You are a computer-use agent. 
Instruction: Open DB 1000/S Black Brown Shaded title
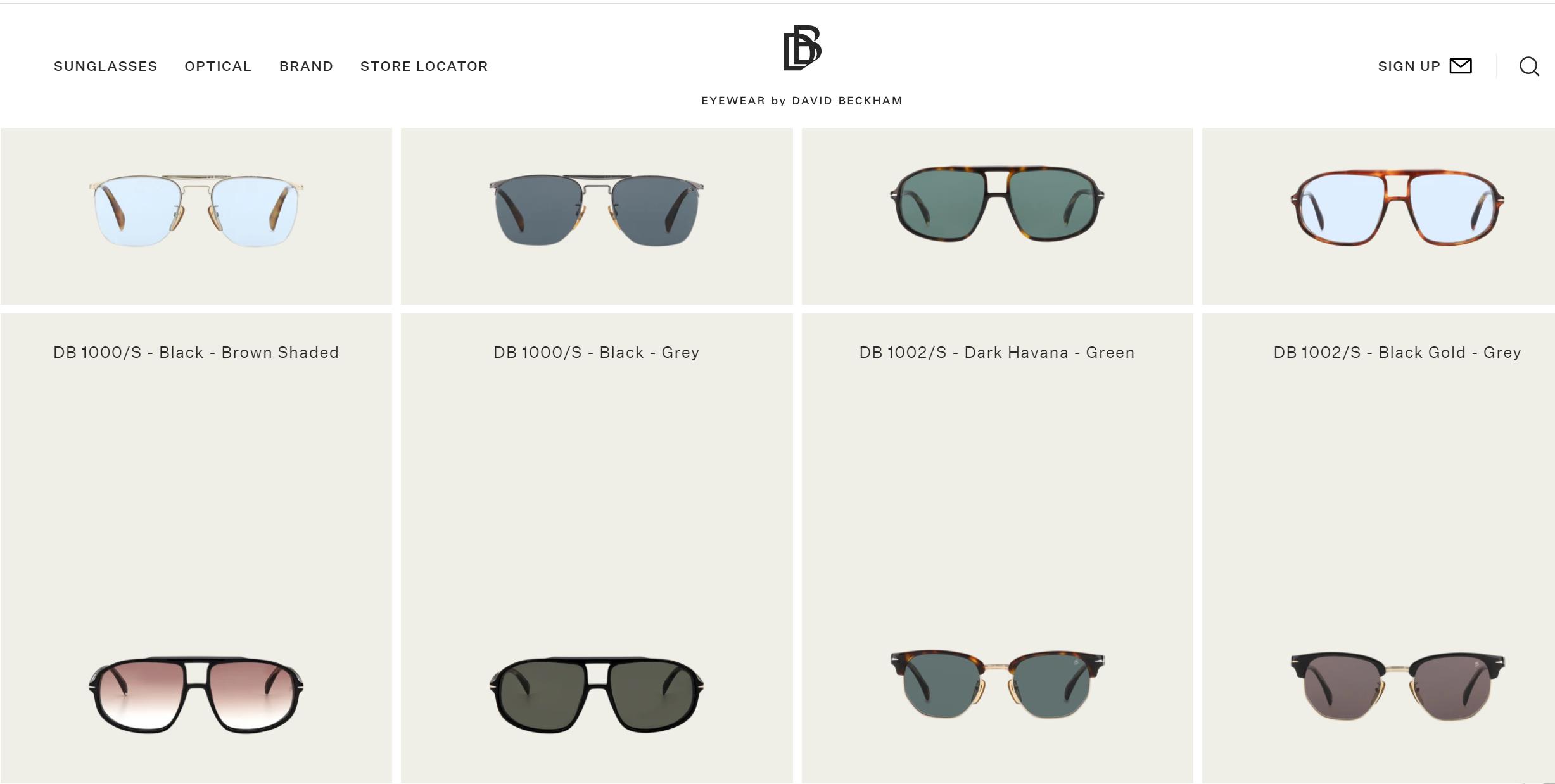click(196, 353)
